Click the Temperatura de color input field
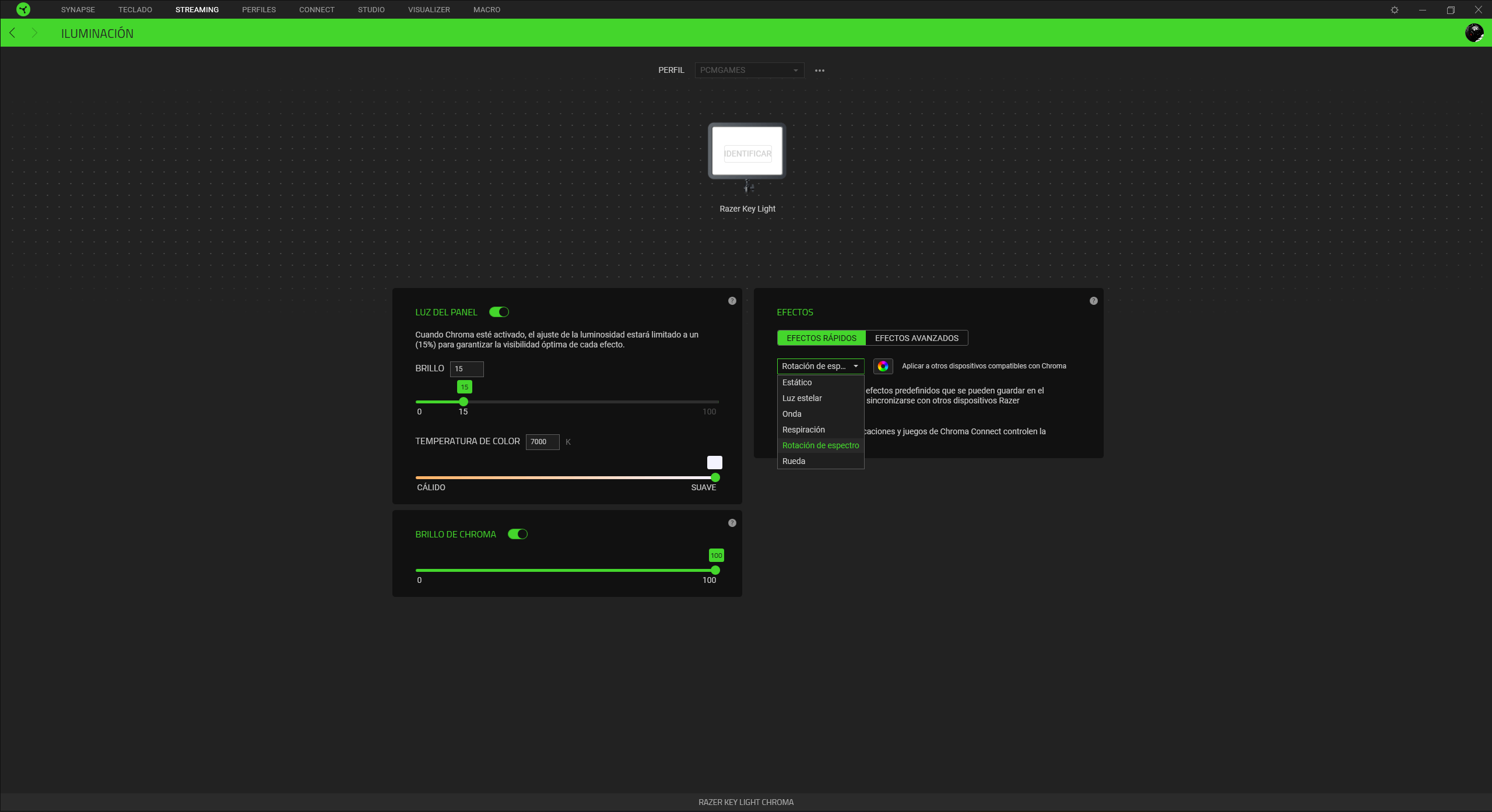 click(542, 442)
